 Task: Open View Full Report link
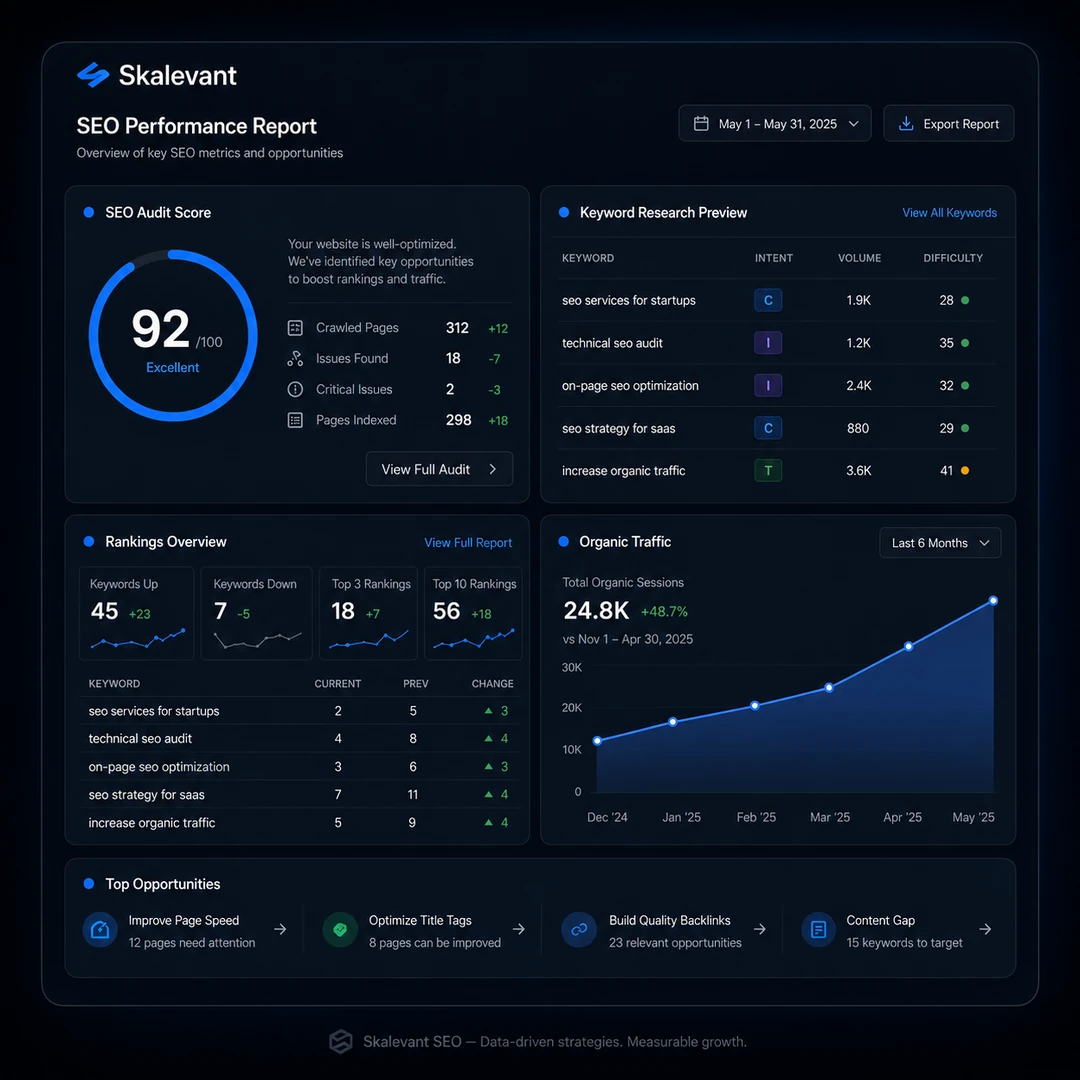click(468, 543)
